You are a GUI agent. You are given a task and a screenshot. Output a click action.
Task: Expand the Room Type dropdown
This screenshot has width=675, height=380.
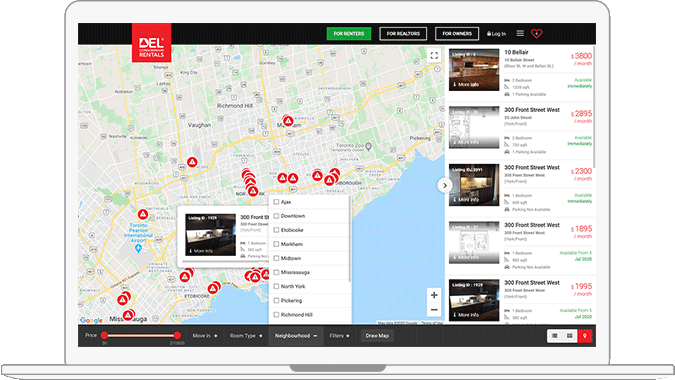[246, 336]
